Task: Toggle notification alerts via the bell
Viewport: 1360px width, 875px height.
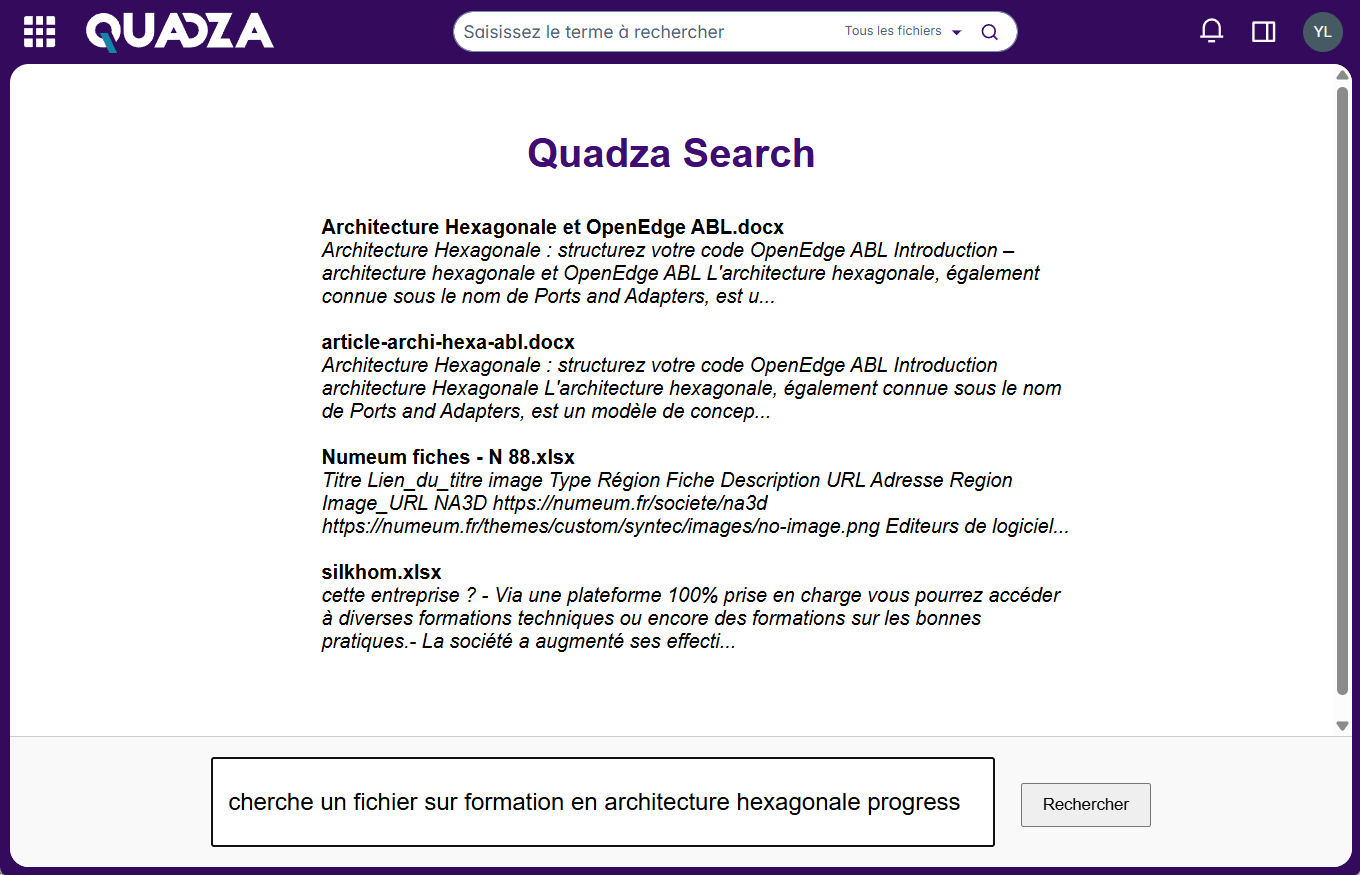Action: [1211, 31]
